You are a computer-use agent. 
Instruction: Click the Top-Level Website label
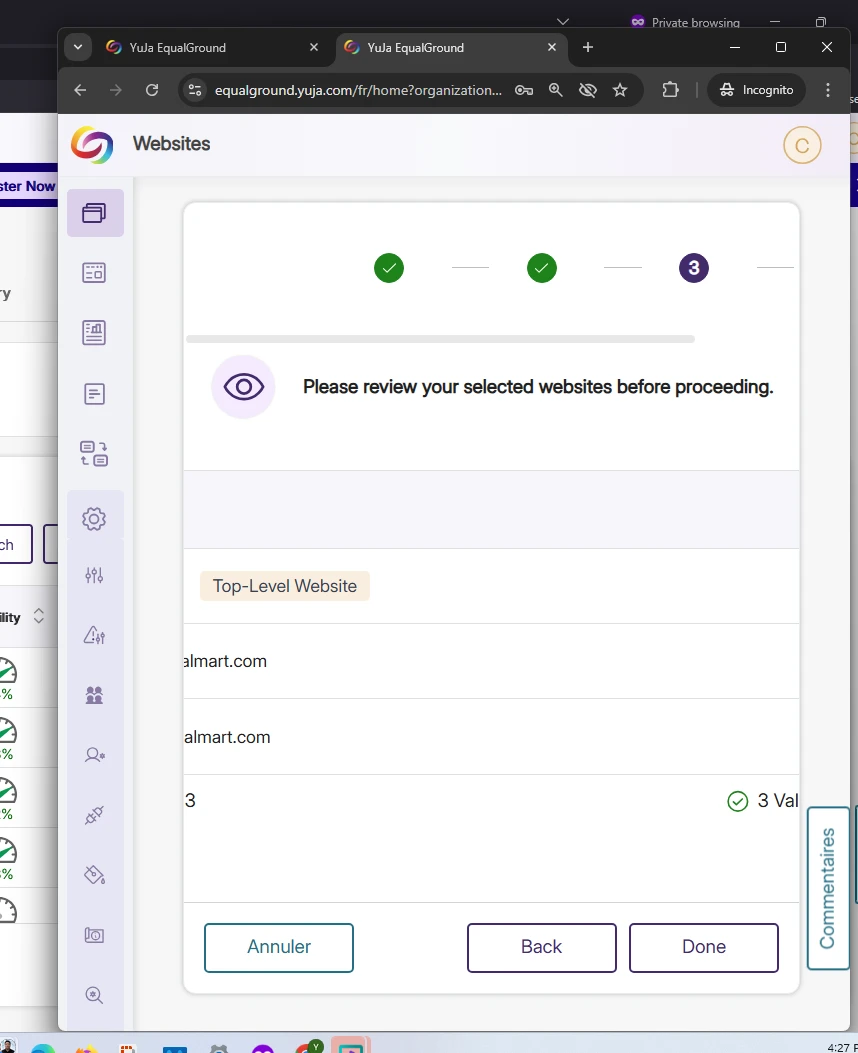click(x=285, y=586)
